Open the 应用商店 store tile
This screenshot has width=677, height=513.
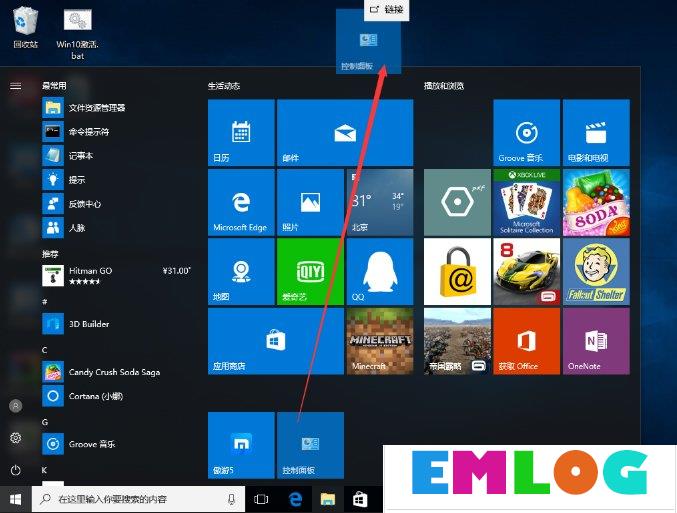click(276, 341)
